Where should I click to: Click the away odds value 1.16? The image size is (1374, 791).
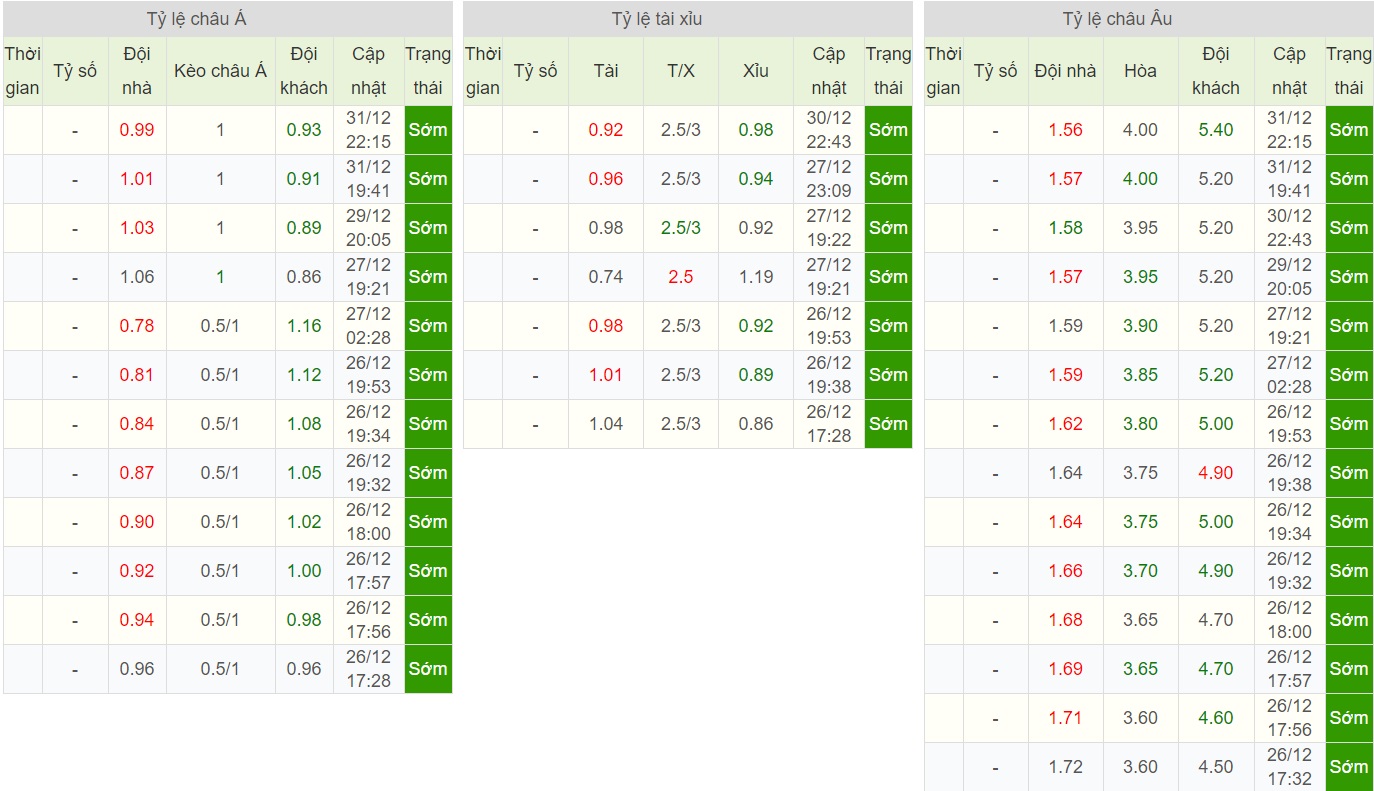point(304,326)
